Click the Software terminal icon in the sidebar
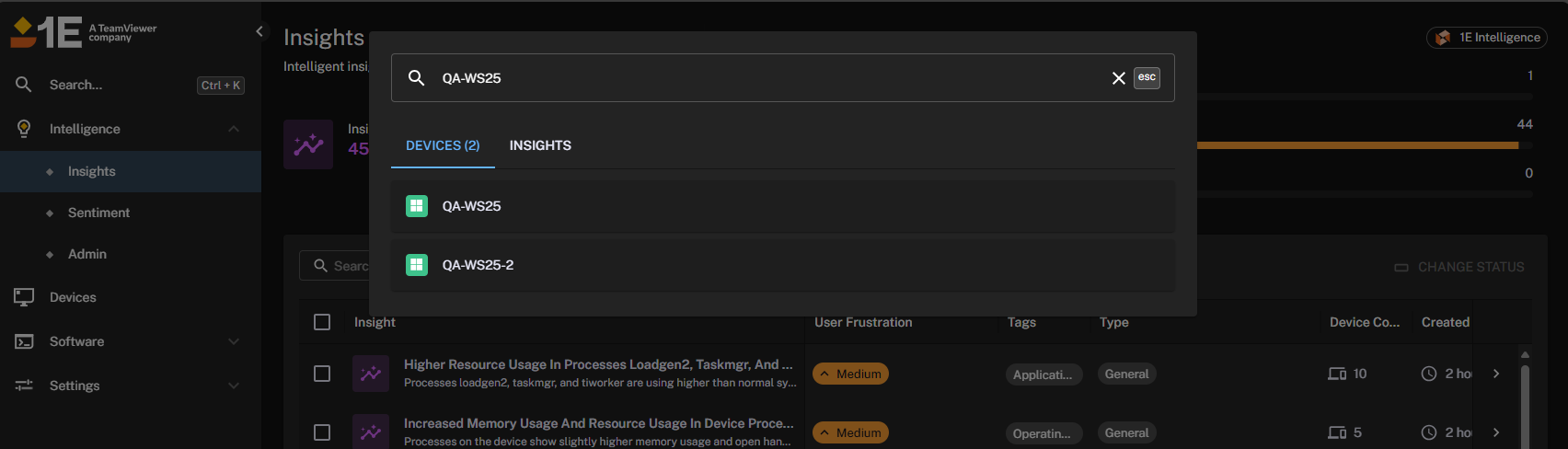 pyautogui.click(x=24, y=341)
